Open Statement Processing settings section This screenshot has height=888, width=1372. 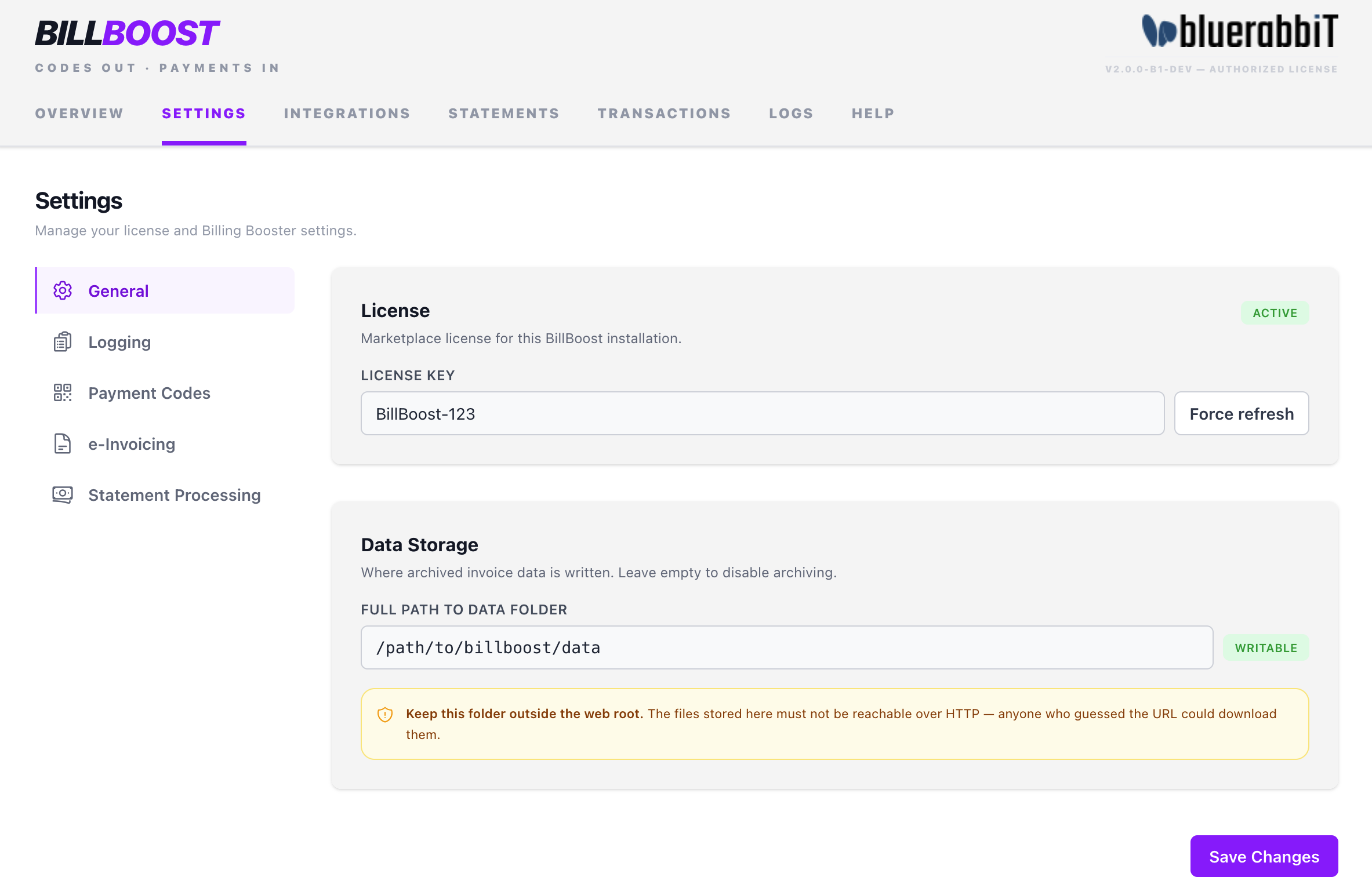pyautogui.click(x=165, y=494)
